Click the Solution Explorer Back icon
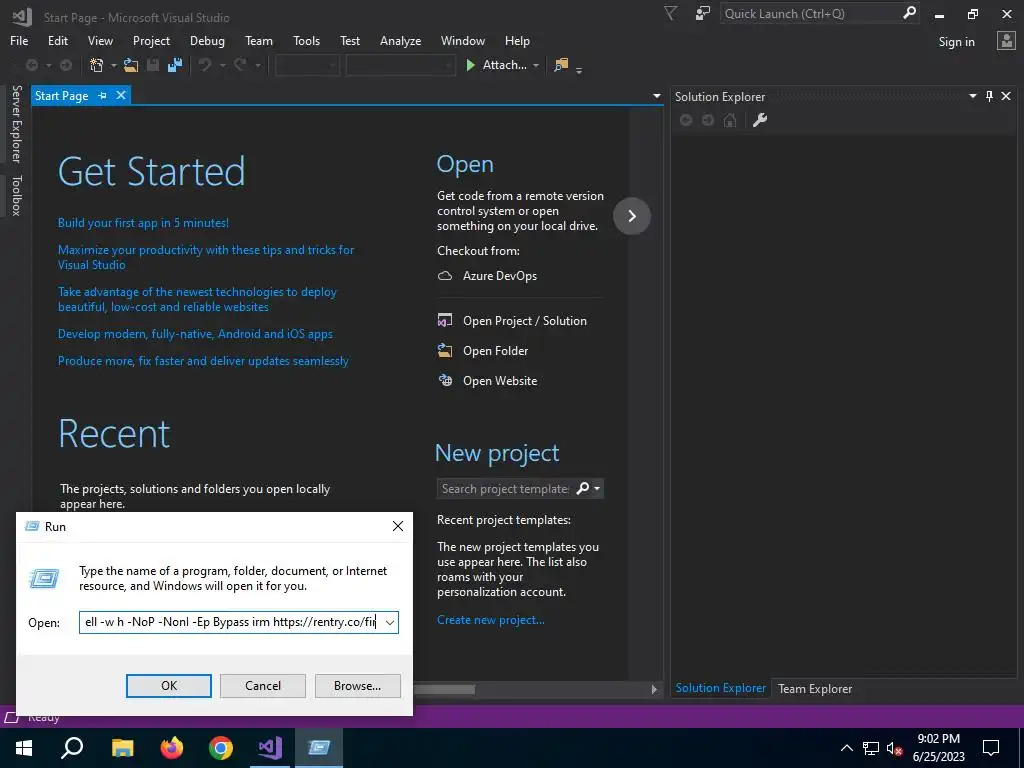The width and height of the screenshot is (1024, 768). pos(686,120)
